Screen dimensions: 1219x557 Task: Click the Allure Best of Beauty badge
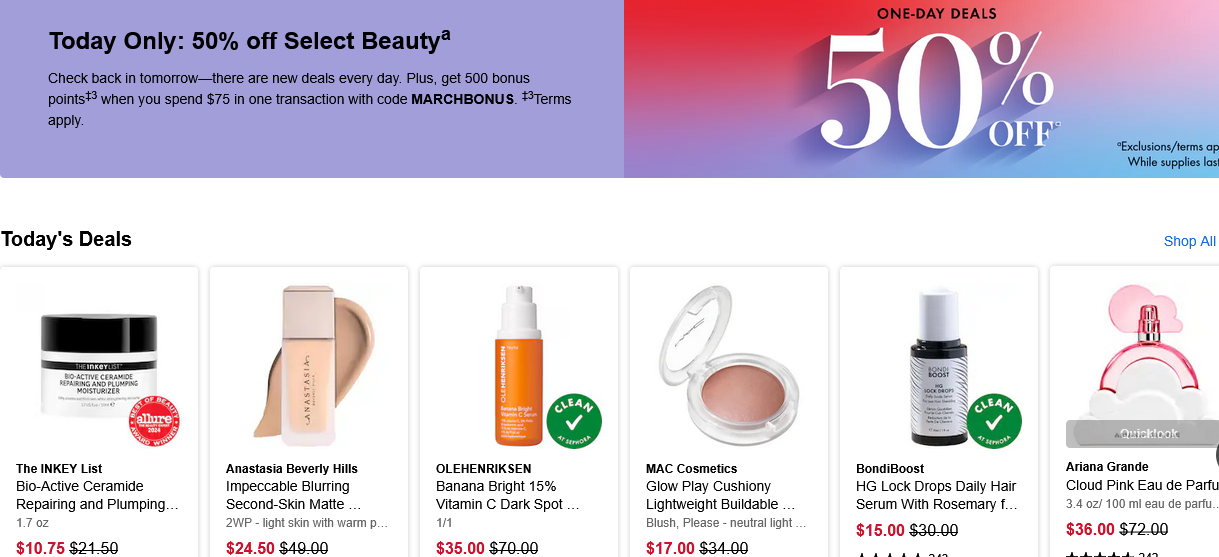click(x=154, y=422)
